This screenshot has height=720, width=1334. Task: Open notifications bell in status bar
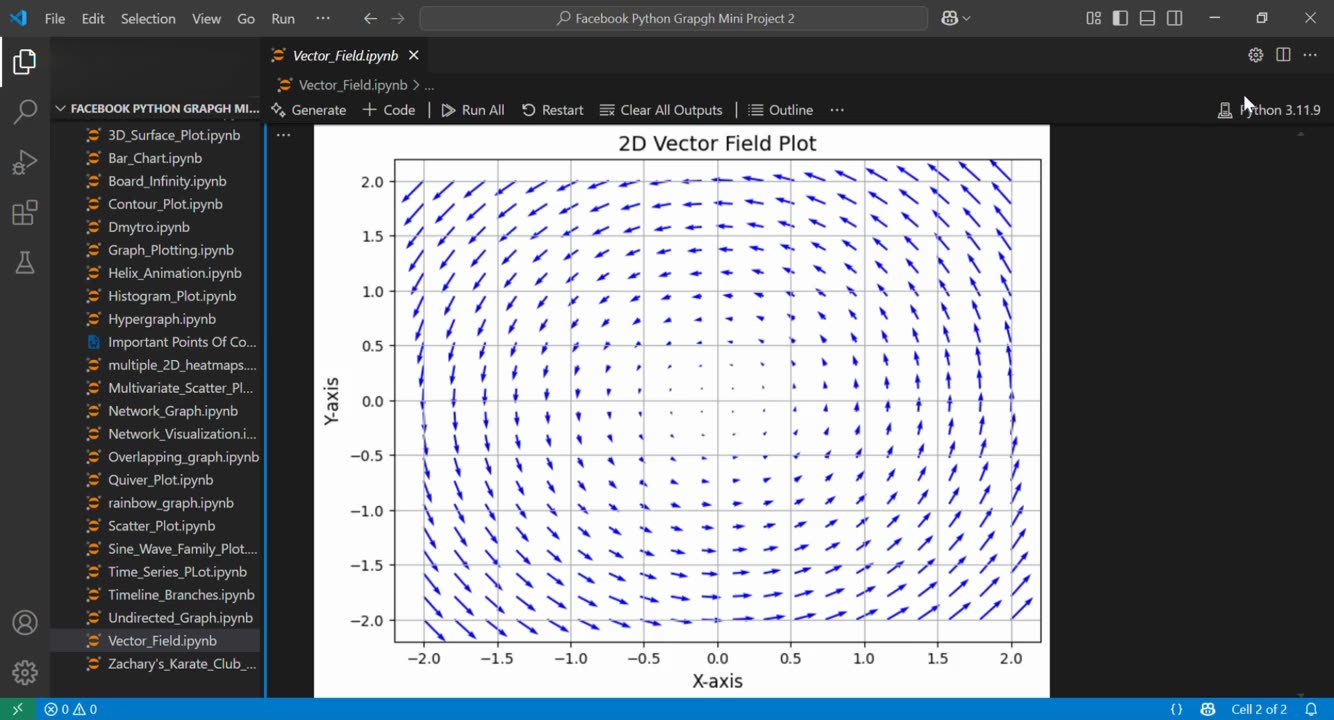(x=1311, y=709)
